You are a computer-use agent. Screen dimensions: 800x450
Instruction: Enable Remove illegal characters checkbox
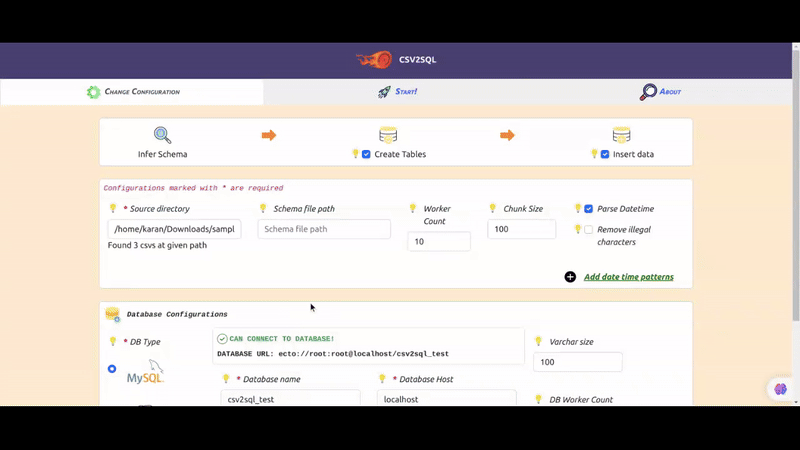588,230
